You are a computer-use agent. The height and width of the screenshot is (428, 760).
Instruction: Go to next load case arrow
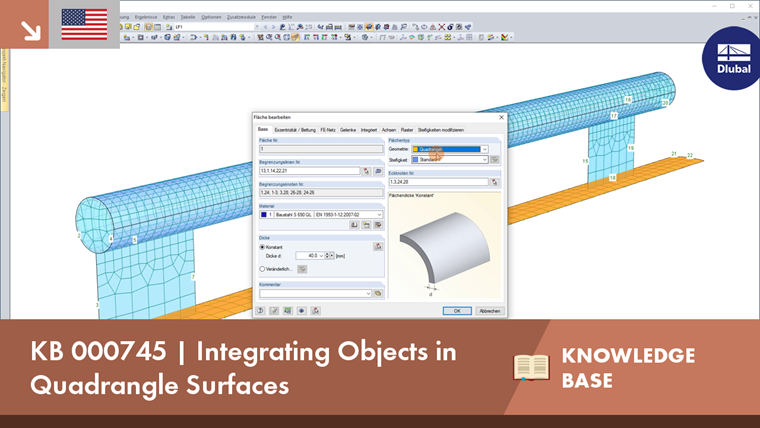[x=273, y=27]
